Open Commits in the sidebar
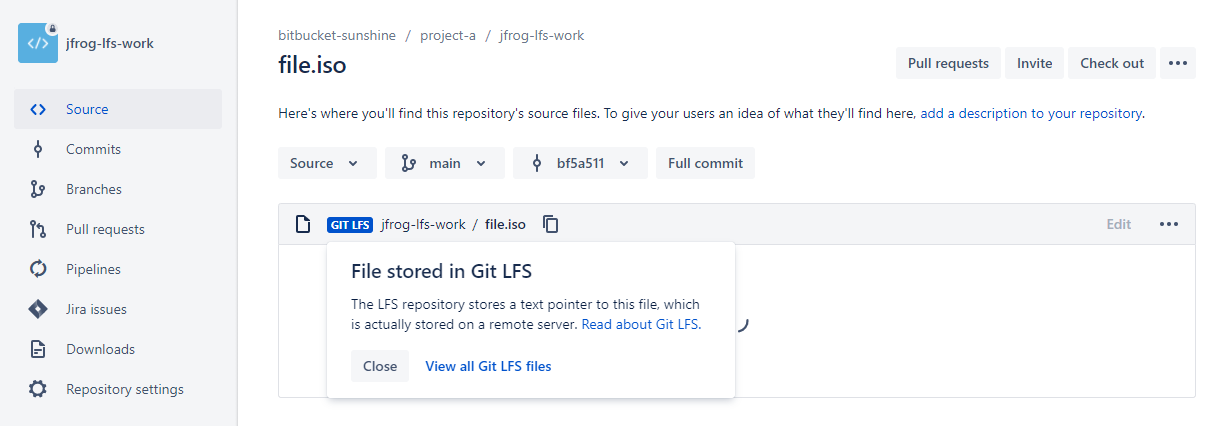Screen dimensions: 1214x426 [118, 149]
